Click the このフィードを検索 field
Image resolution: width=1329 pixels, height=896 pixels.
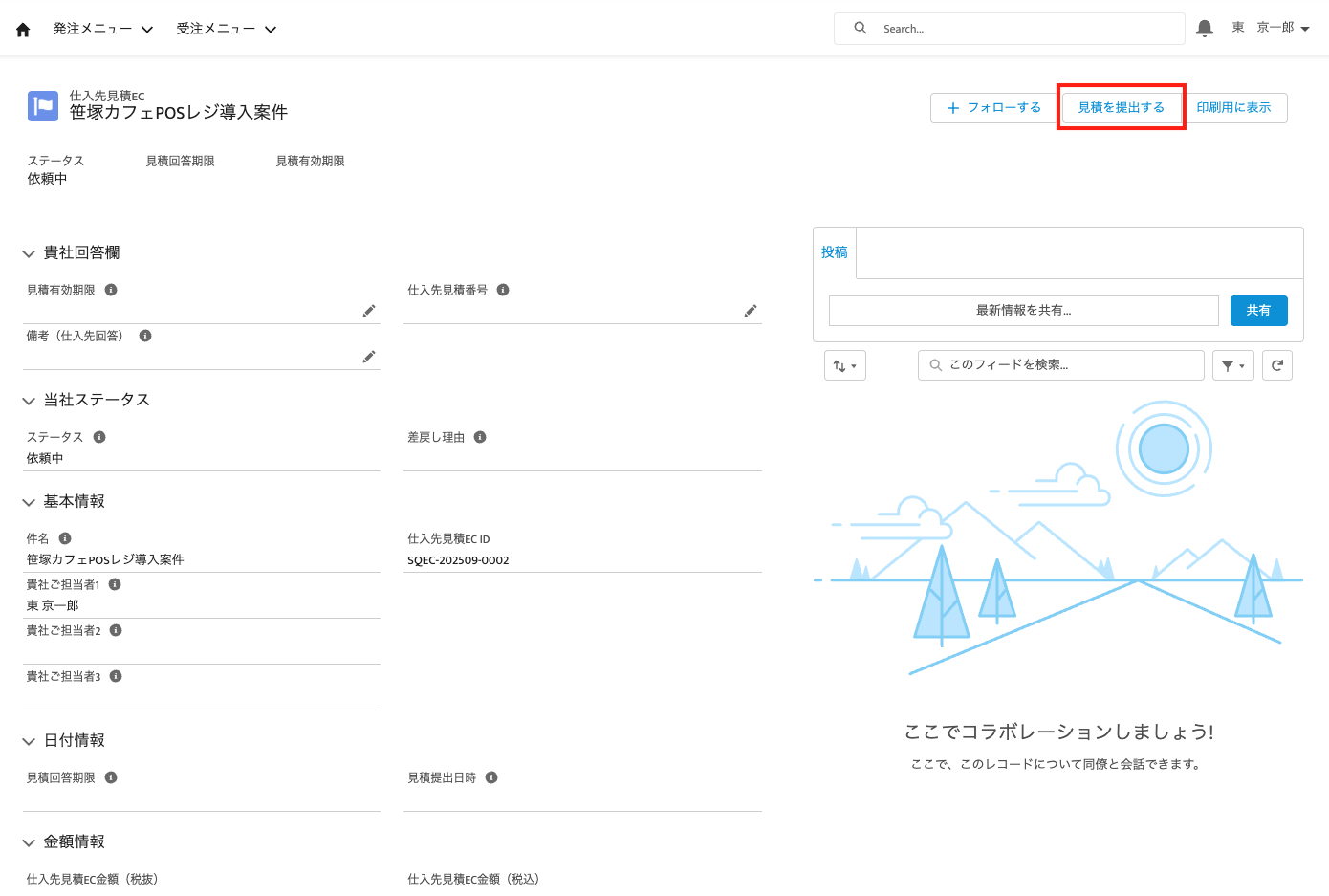click(x=1061, y=365)
